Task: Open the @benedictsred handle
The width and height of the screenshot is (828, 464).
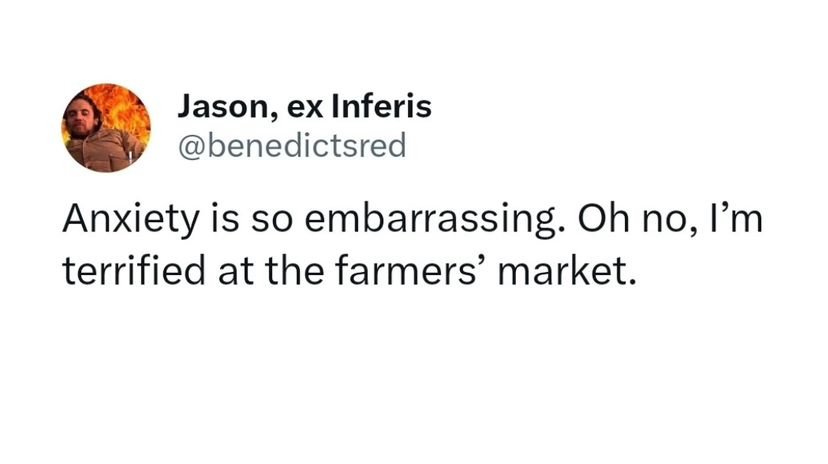Action: [x=292, y=146]
